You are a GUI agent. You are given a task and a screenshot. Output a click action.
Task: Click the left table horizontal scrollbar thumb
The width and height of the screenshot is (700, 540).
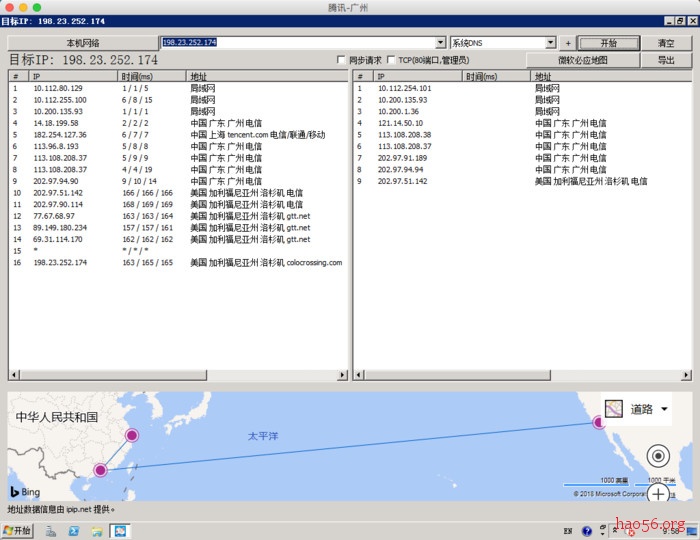click(113, 375)
